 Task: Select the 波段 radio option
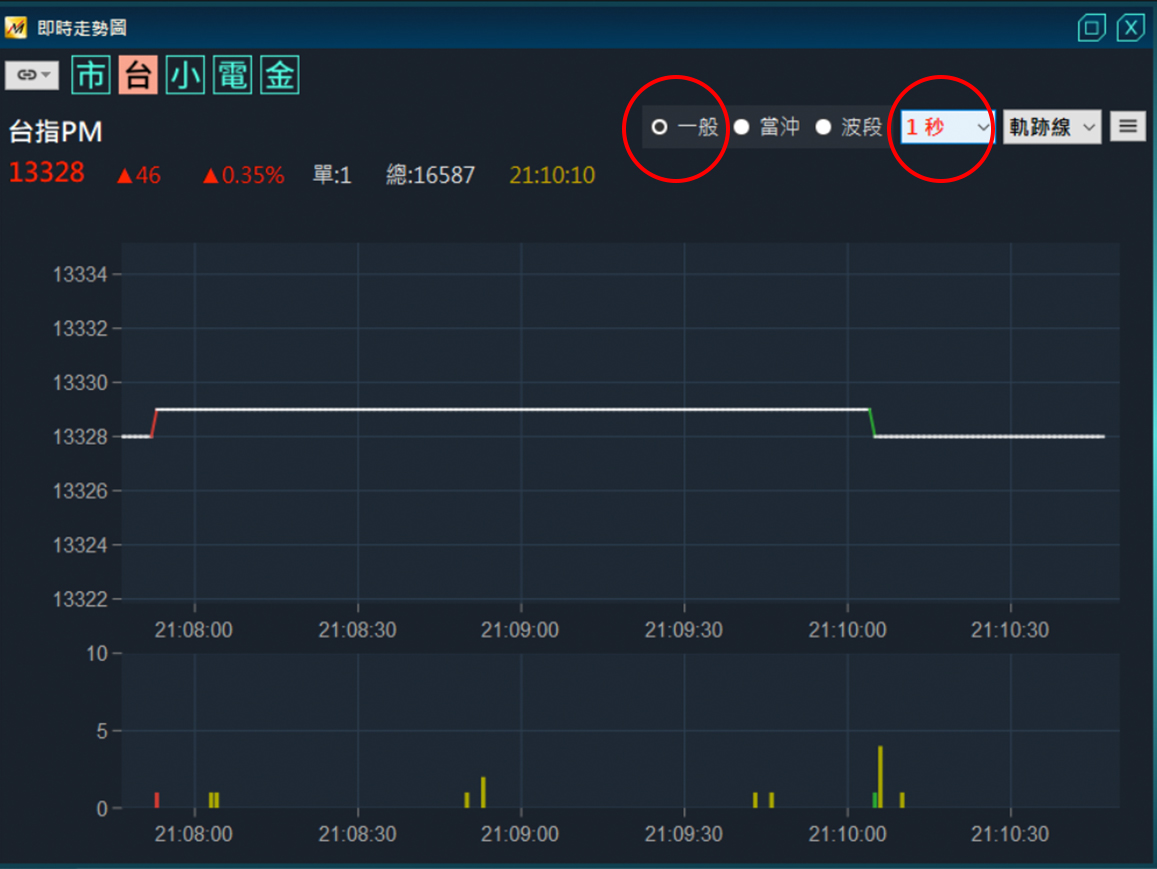(x=824, y=127)
